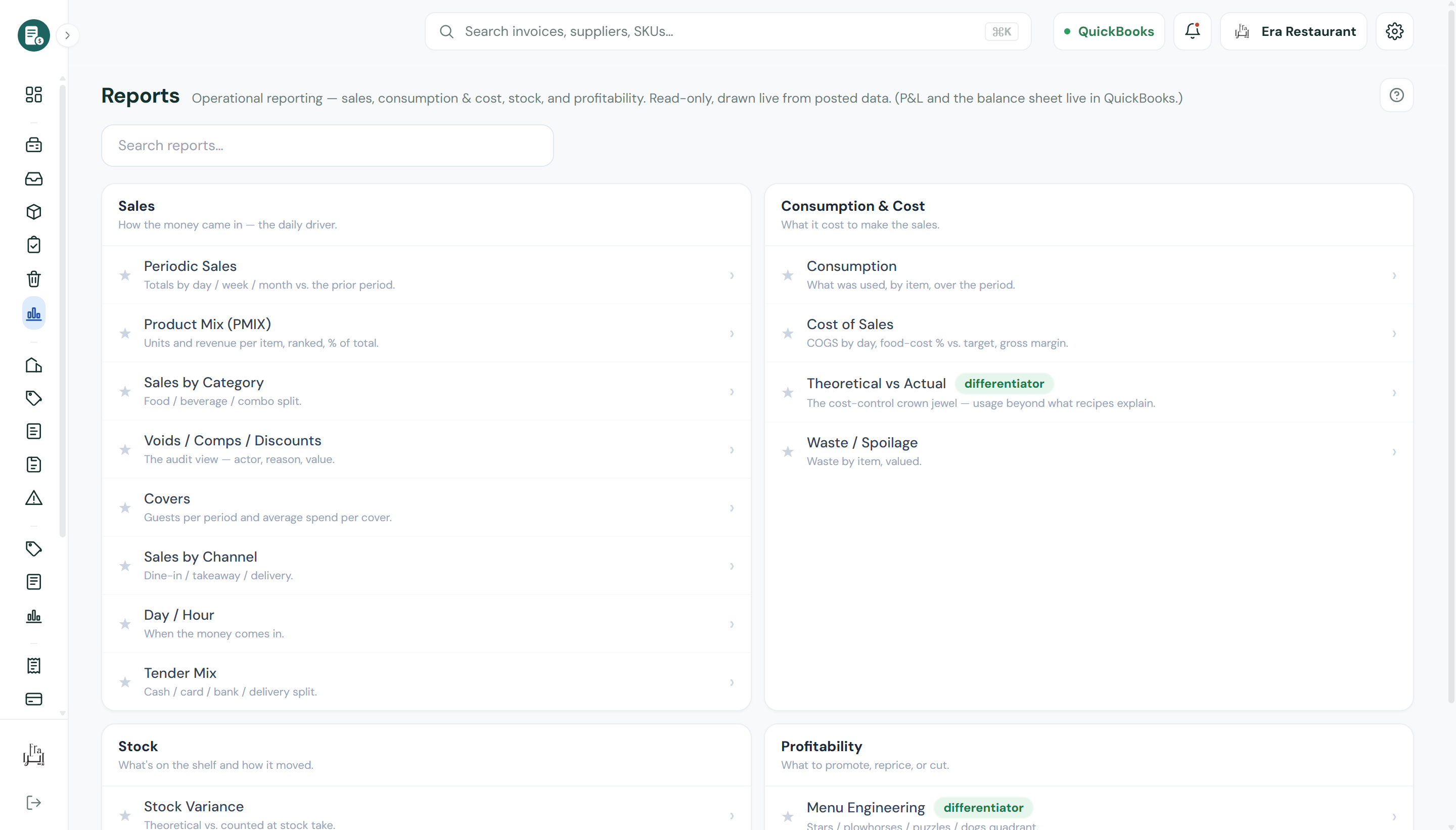1456x830 pixels.
Task: Open the building icon in sidebar
Action: pos(34,365)
